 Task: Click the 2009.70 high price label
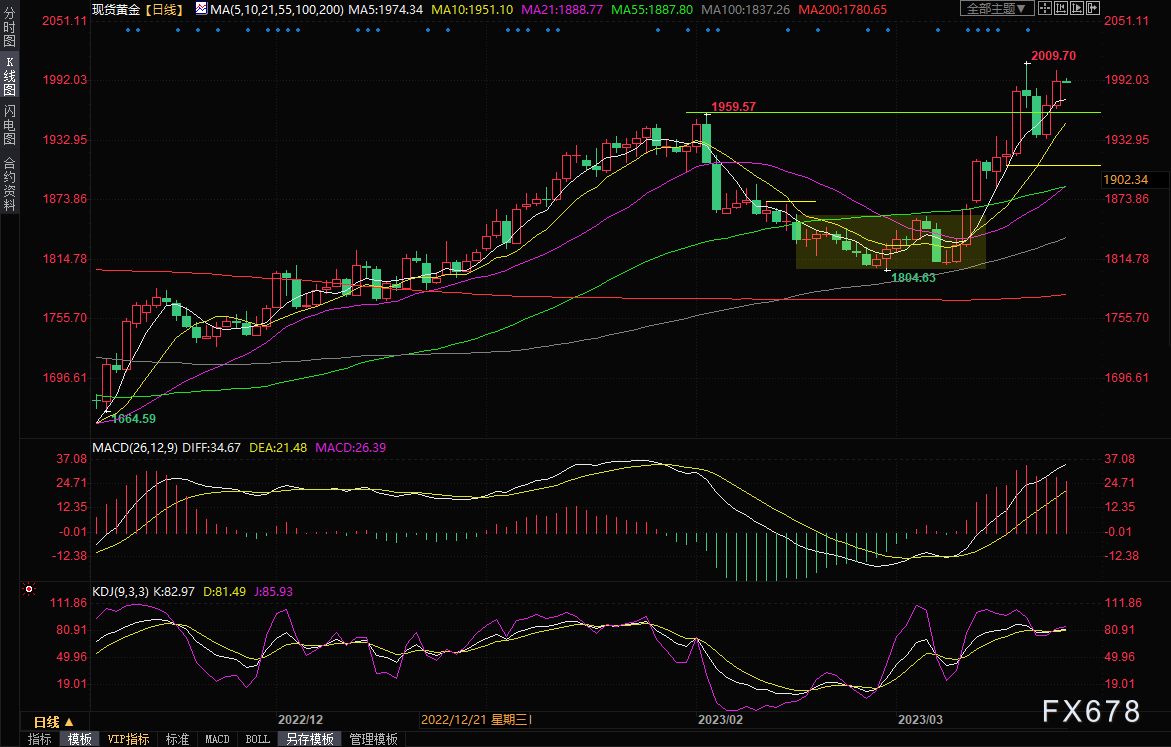coord(1054,56)
